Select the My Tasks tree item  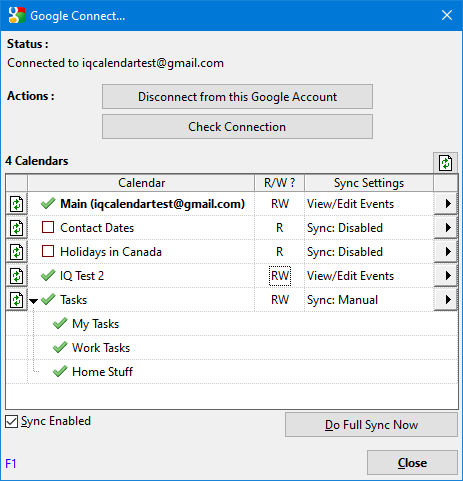pos(96,324)
